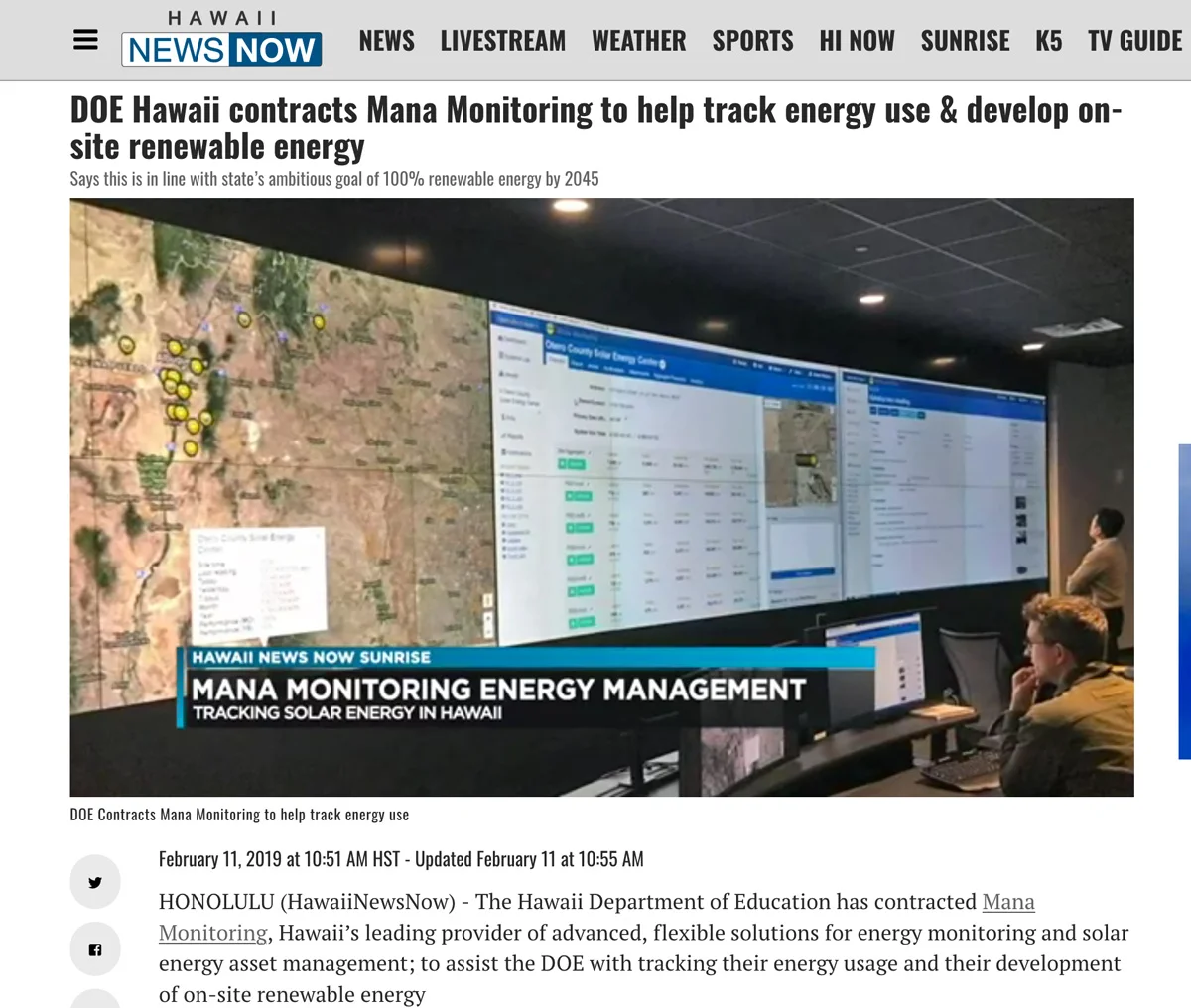The image size is (1191, 1008).
Task: Click the control-room news video thumbnail
Action: tap(601, 497)
